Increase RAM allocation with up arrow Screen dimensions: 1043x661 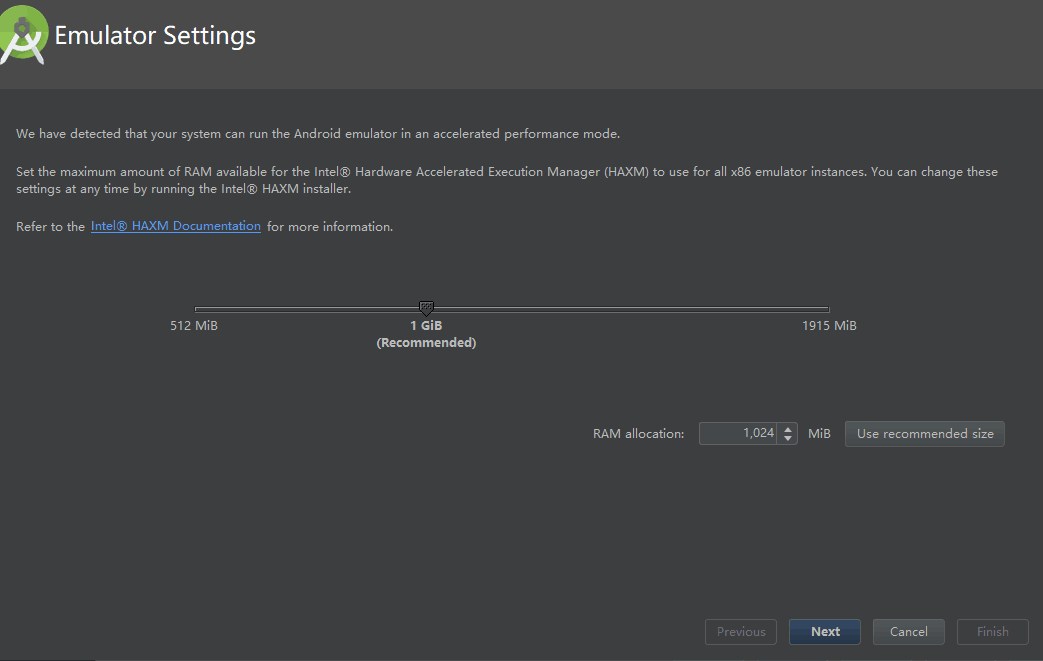click(788, 429)
